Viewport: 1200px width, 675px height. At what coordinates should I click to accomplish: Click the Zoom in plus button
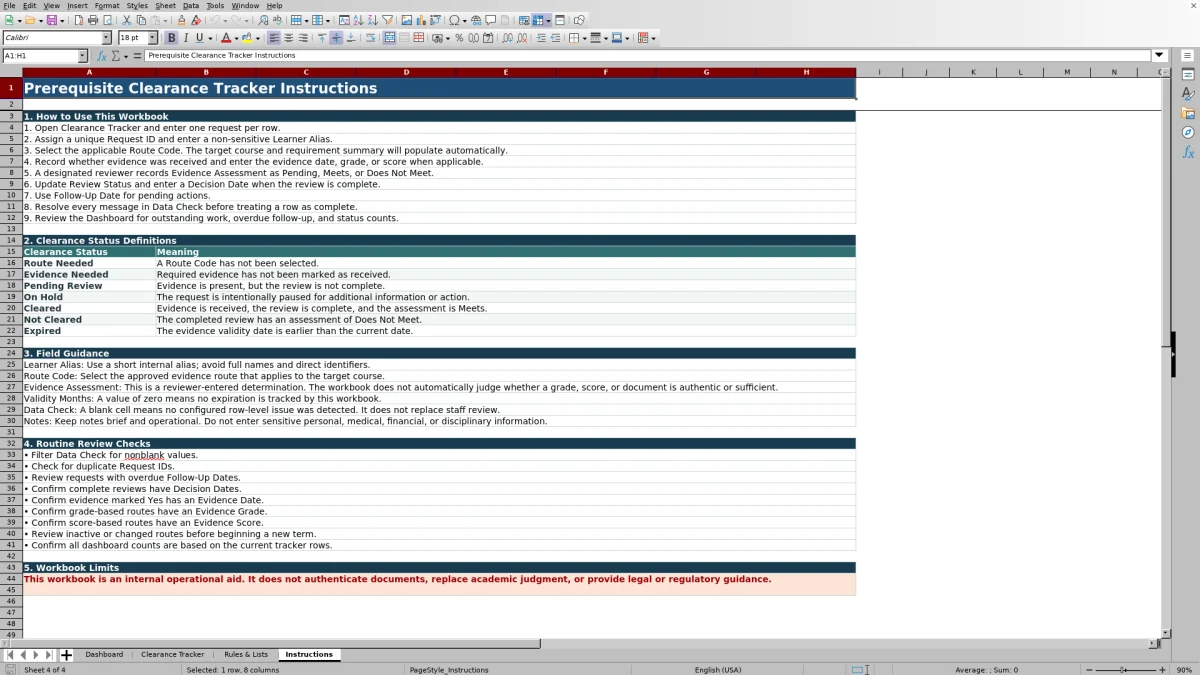tap(1162, 670)
